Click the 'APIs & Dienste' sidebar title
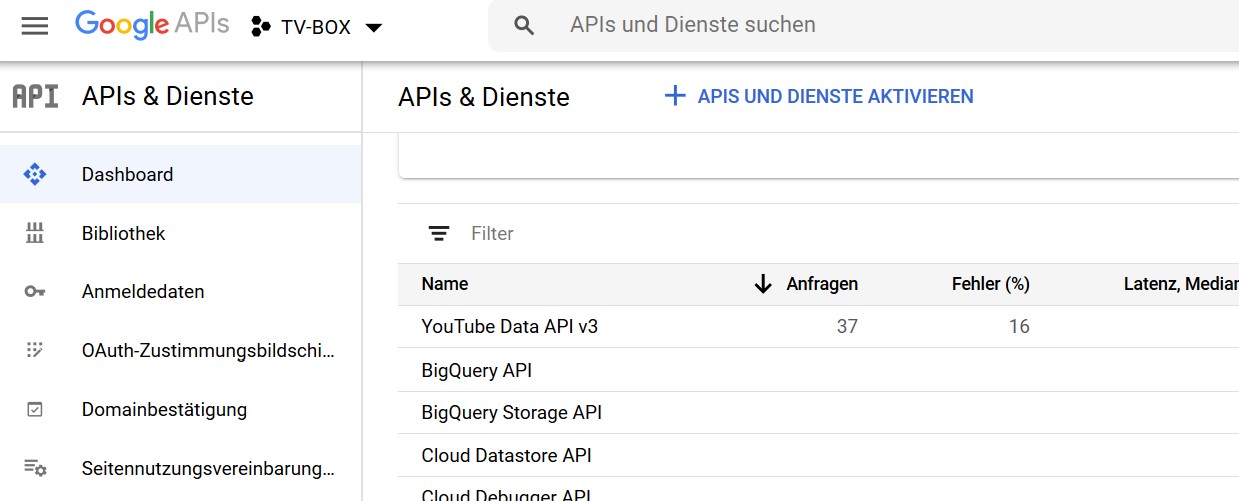1239x501 pixels. [x=168, y=96]
